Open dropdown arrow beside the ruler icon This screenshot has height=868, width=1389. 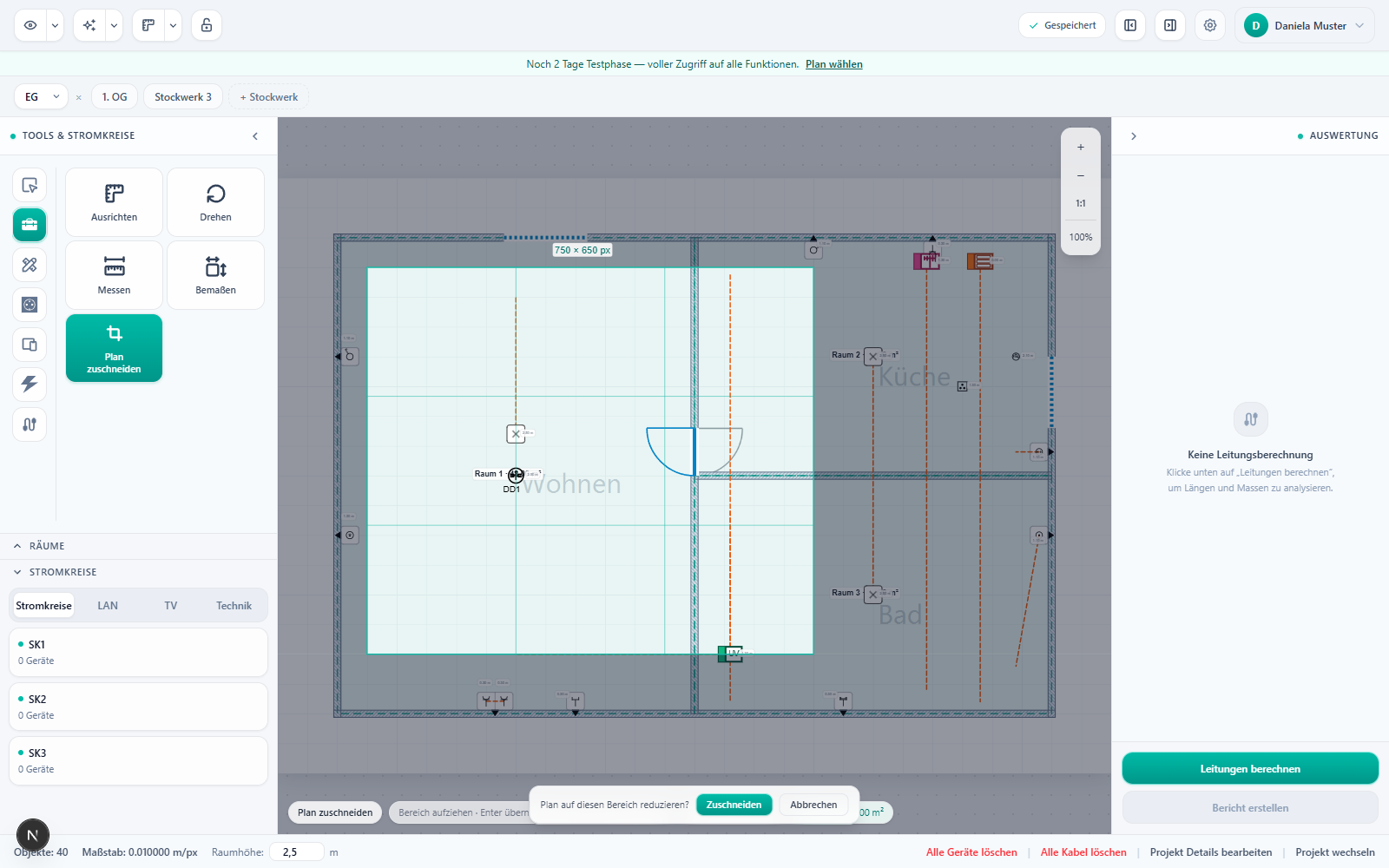tap(173, 25)
